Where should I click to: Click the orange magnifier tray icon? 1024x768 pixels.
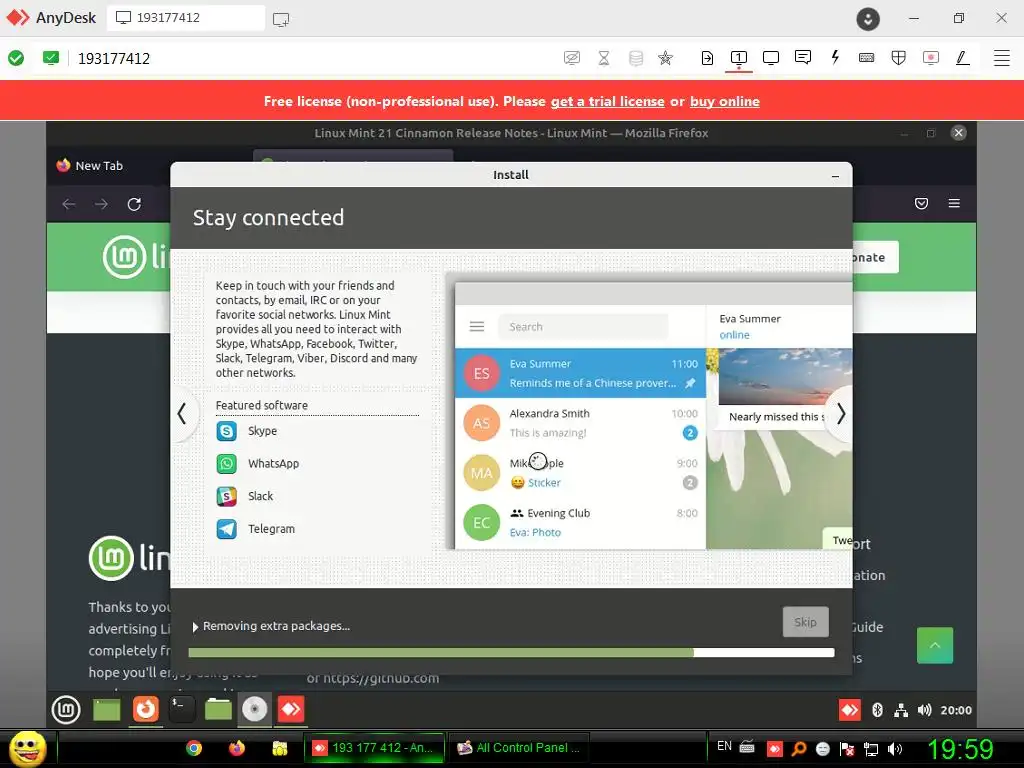[799, 749]
